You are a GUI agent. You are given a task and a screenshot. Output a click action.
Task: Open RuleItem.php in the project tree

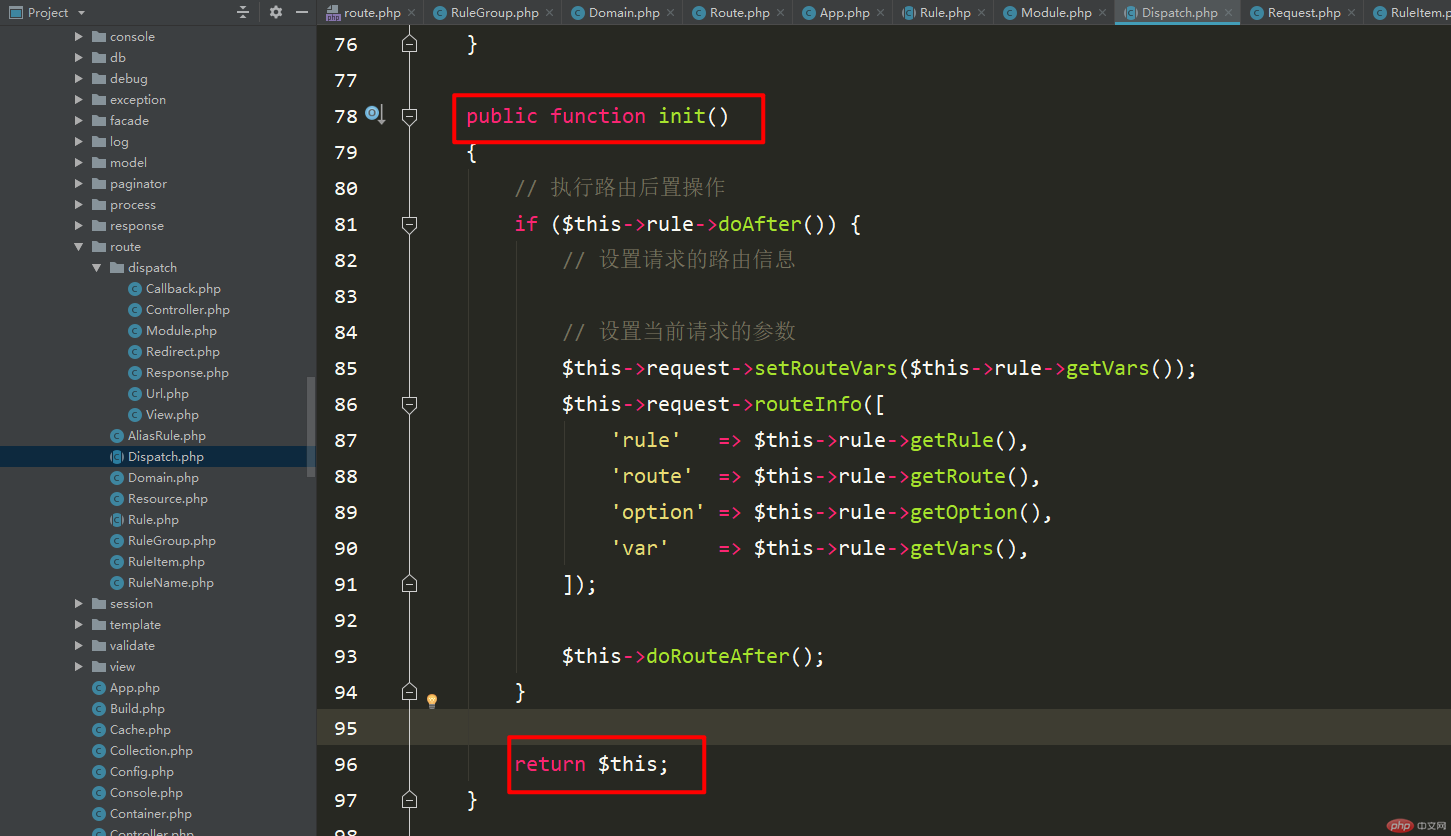(158, 561)
